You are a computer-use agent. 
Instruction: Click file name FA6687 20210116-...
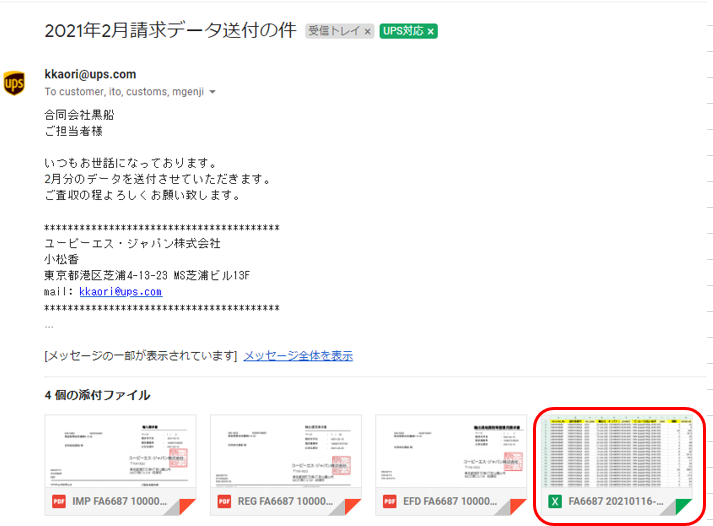point(616,501)
